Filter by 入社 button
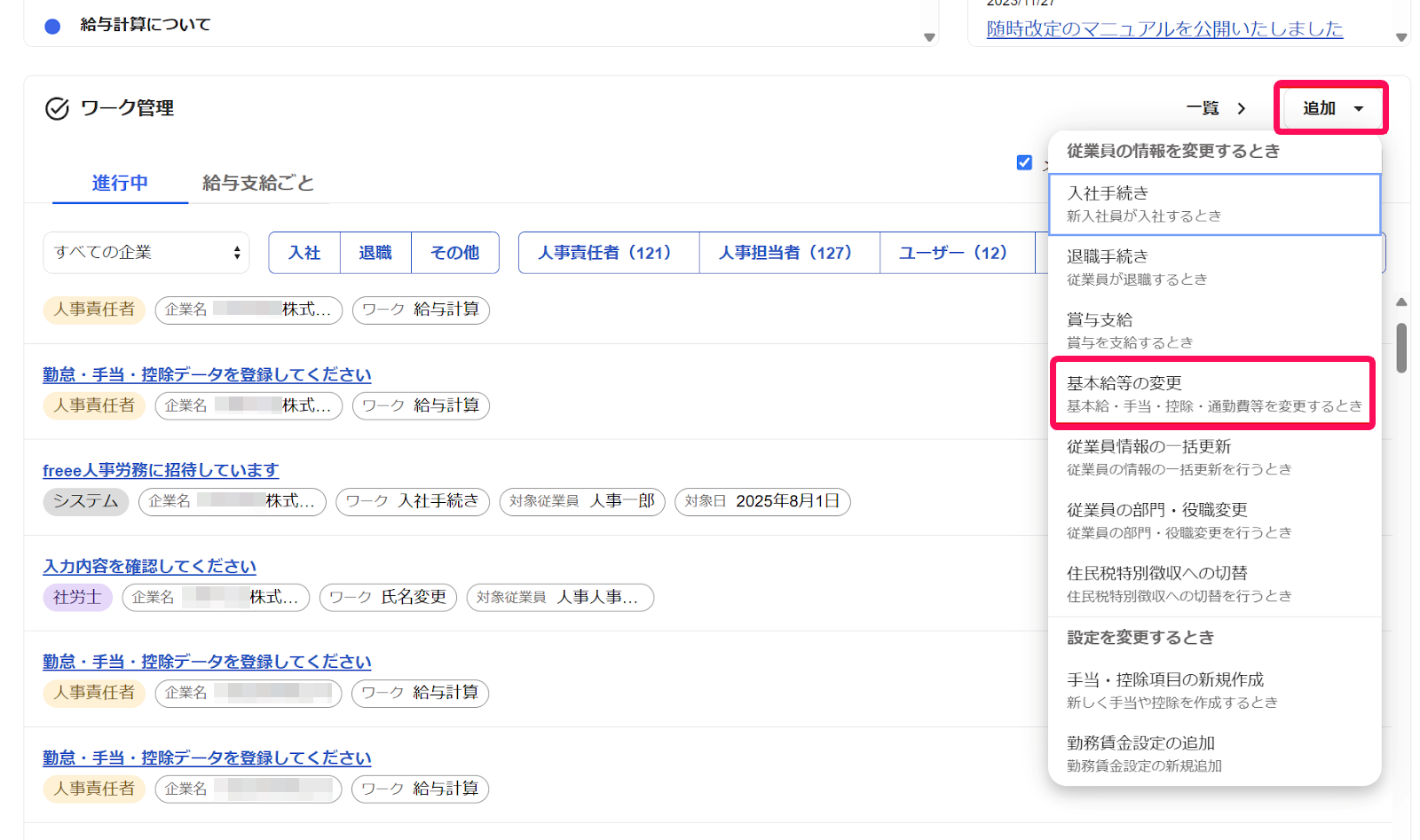This screenshot has height=840, width=1420. coord(304,253)
